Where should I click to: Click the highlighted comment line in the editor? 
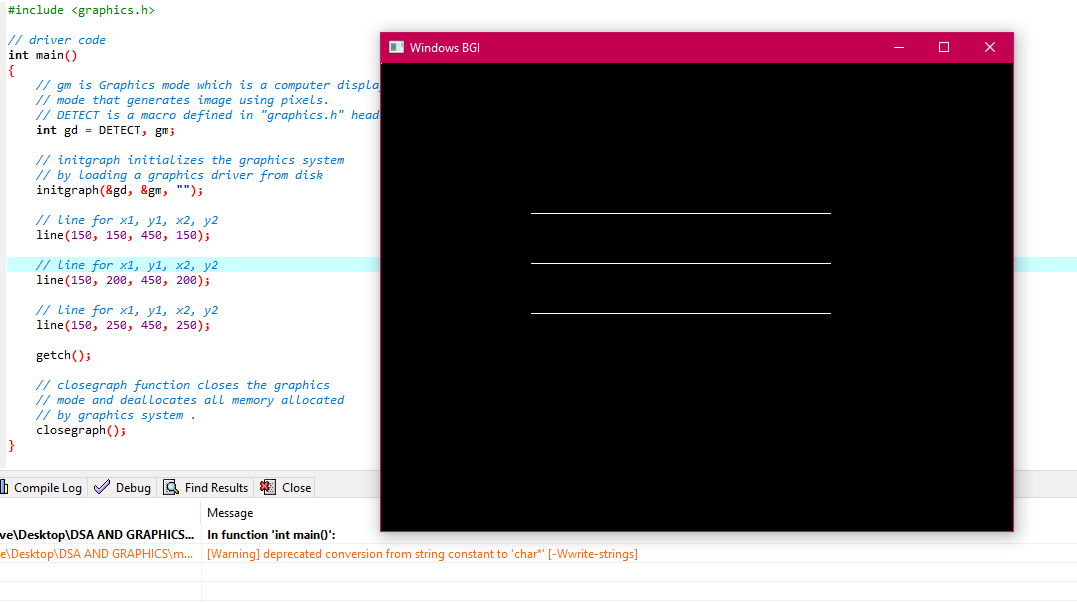(x=125, y=264)
